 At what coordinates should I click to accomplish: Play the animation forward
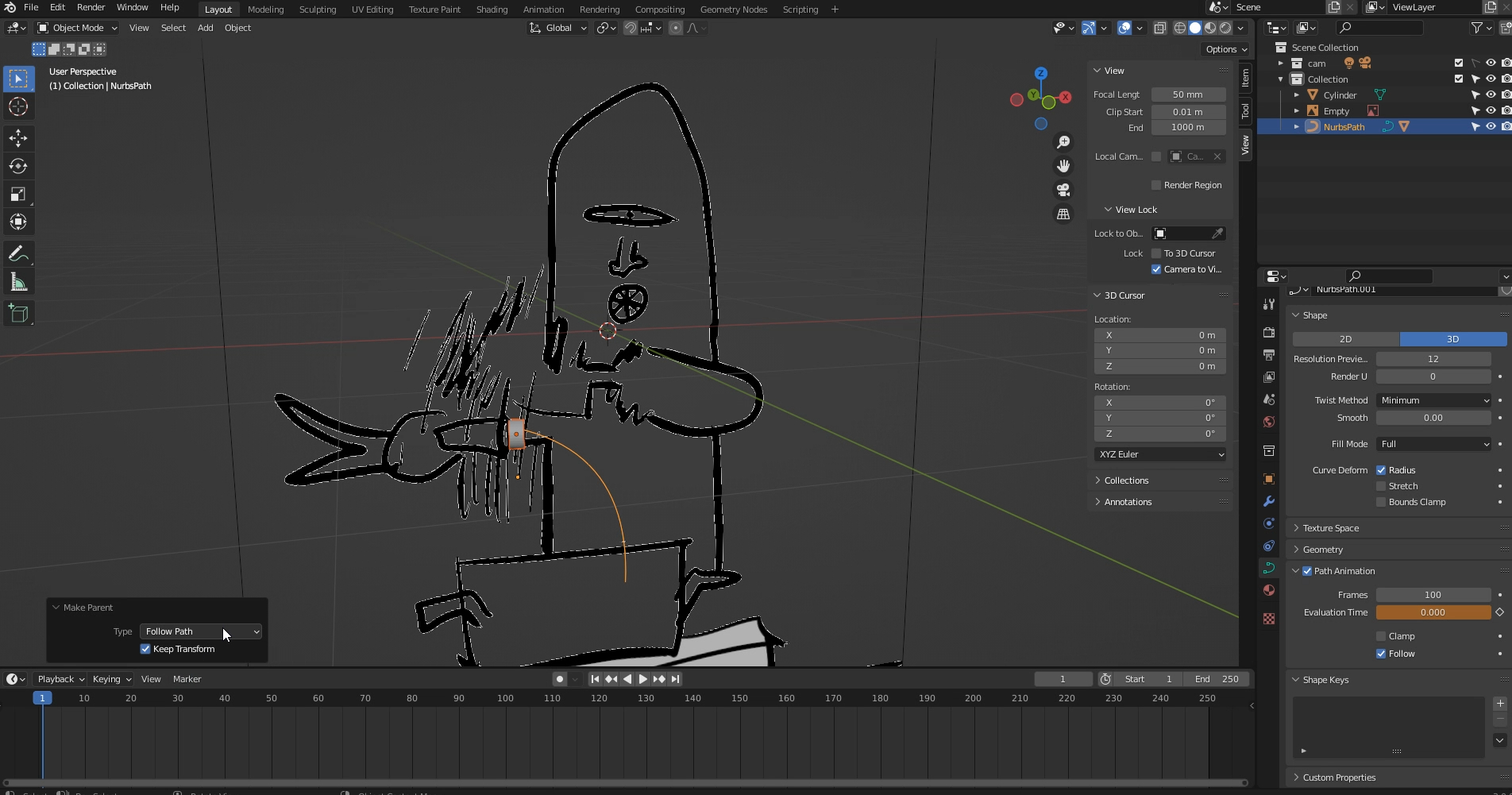point(642,679)
